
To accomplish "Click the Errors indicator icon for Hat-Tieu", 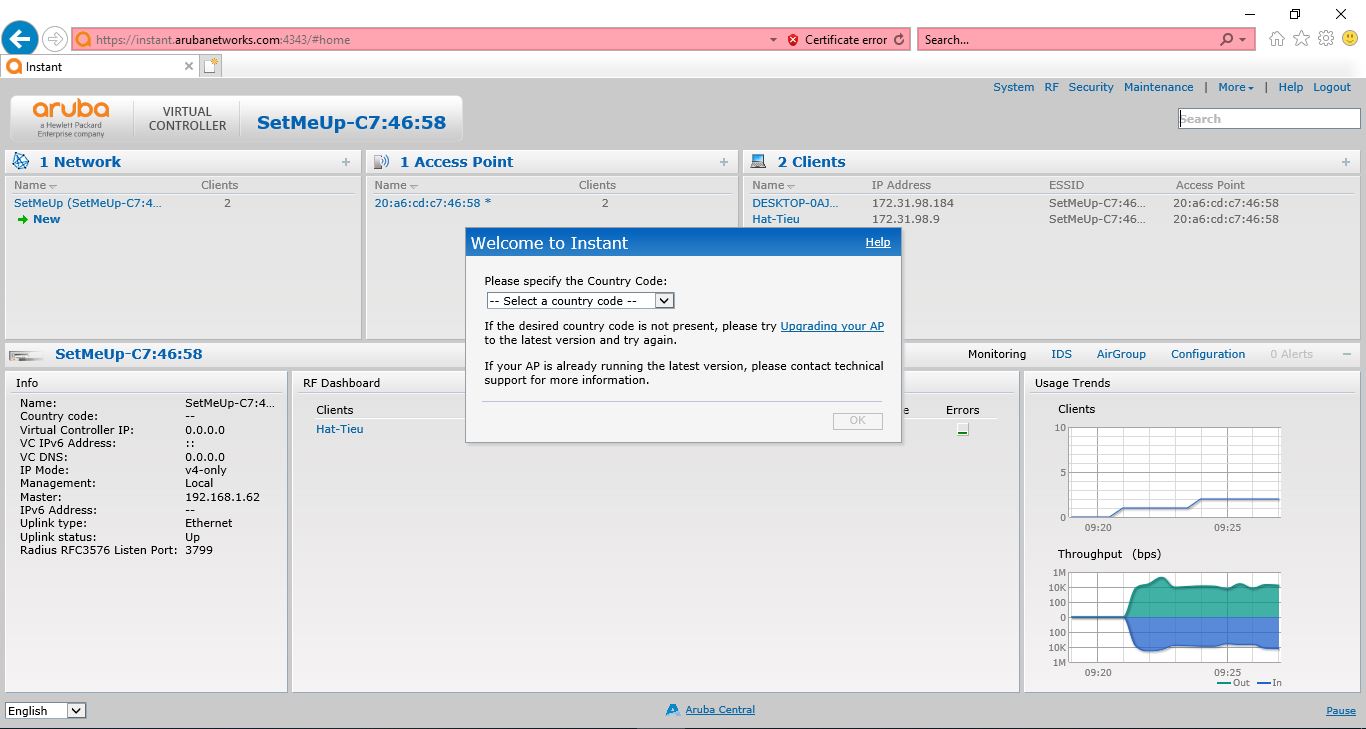I will point(962,429).
